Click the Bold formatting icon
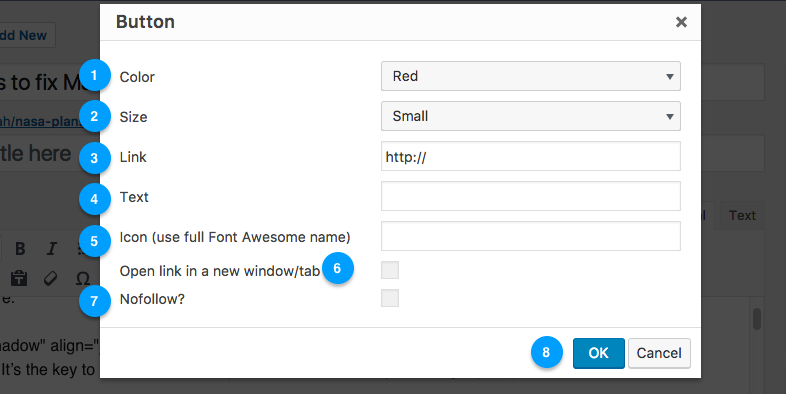Viewport: 786px width, 394px height. pos(20,248)
